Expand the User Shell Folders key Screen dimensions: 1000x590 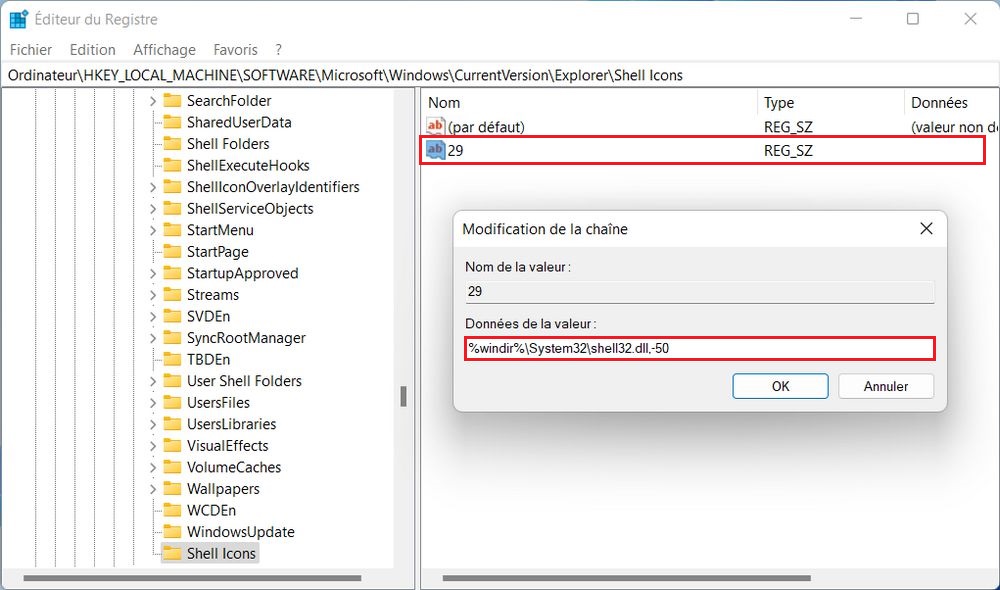[x=152, y=381]
